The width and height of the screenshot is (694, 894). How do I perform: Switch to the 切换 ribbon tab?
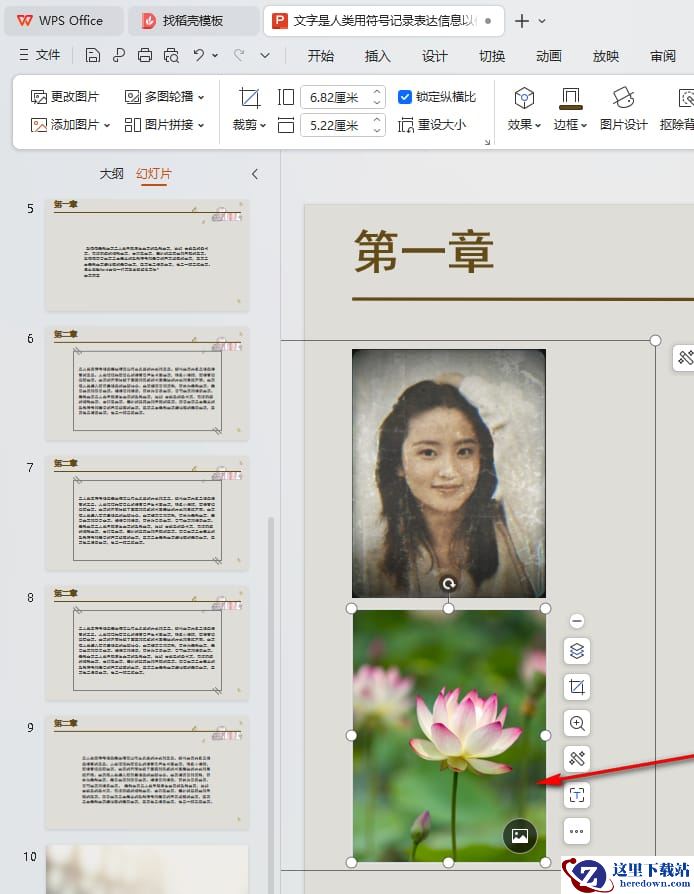(492, 55)
